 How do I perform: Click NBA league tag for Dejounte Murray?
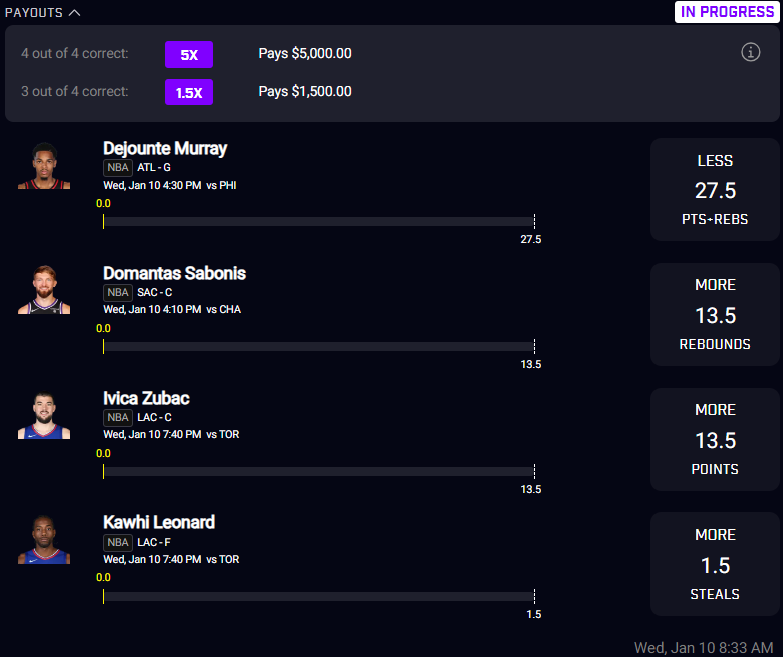(x=118, y=168)
